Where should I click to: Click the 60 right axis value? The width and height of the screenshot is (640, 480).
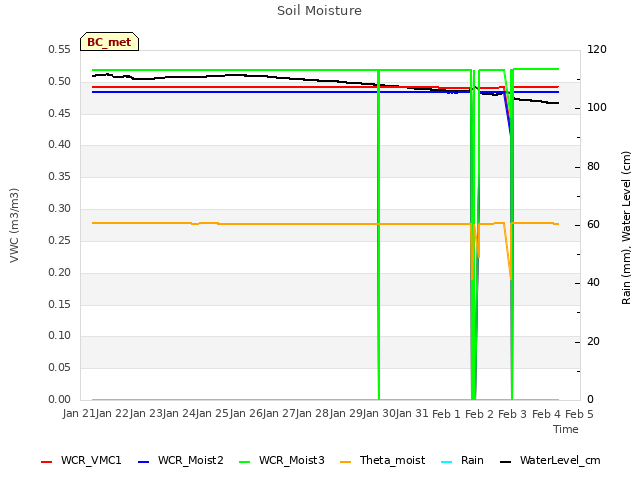[593, 225]
